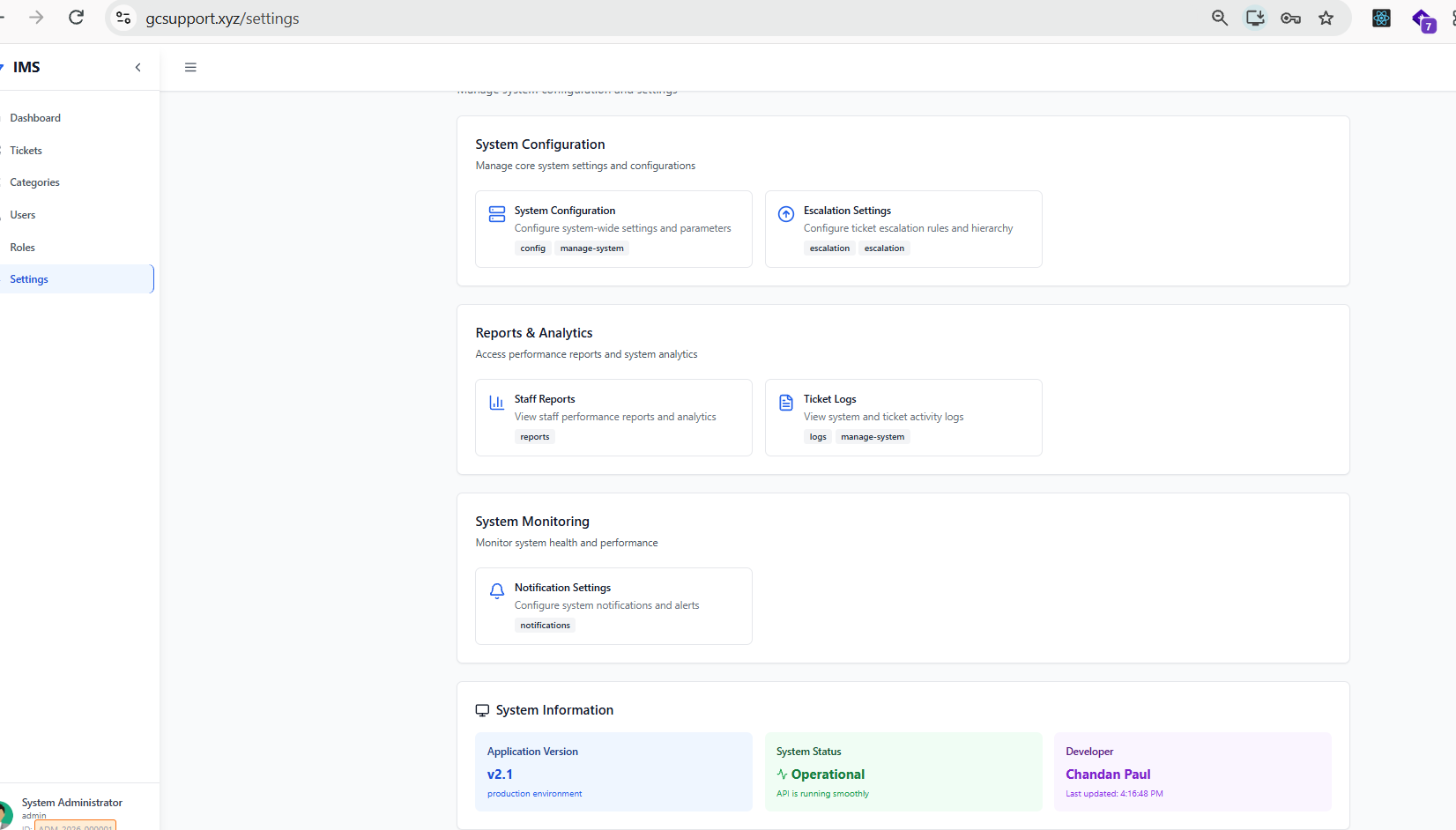
Task: Open the System Configuration card
Action: point(613,229)
